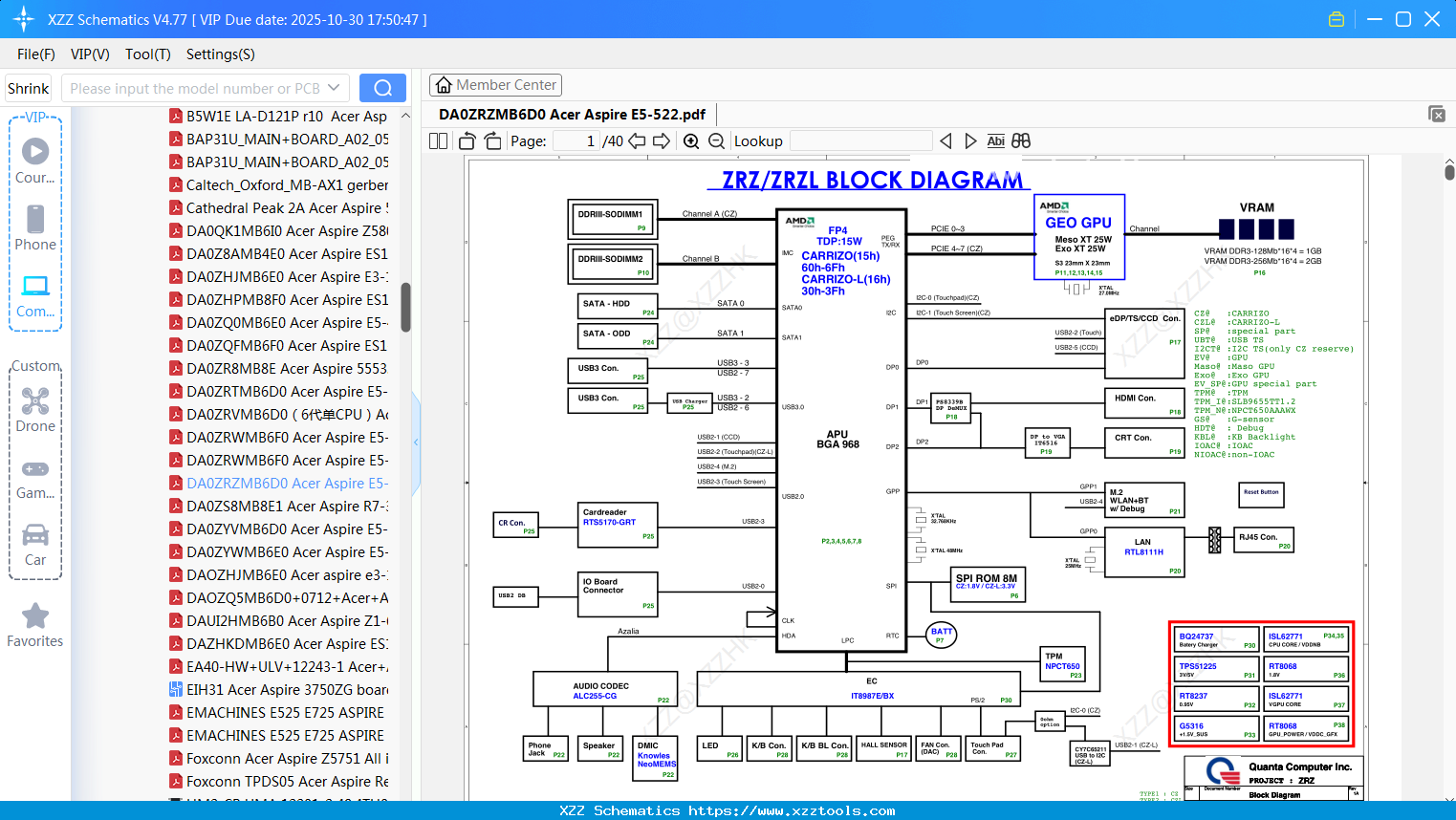This screenshot has width=1456, height=820.
Task: Open DAUI2HMB6B0 Acer Aspire Z1 file
Action: tap(278, 621)
